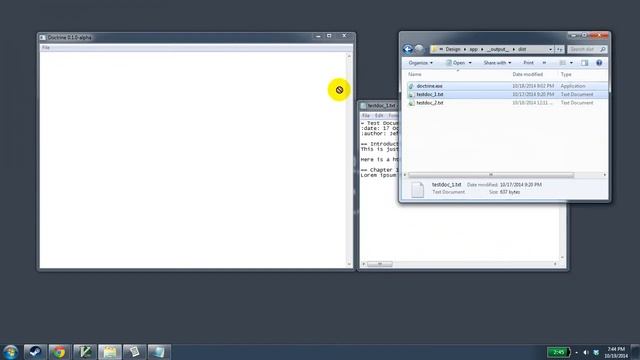Click Notepad horizontal scrollbar thumb

(x=380, y=264)
